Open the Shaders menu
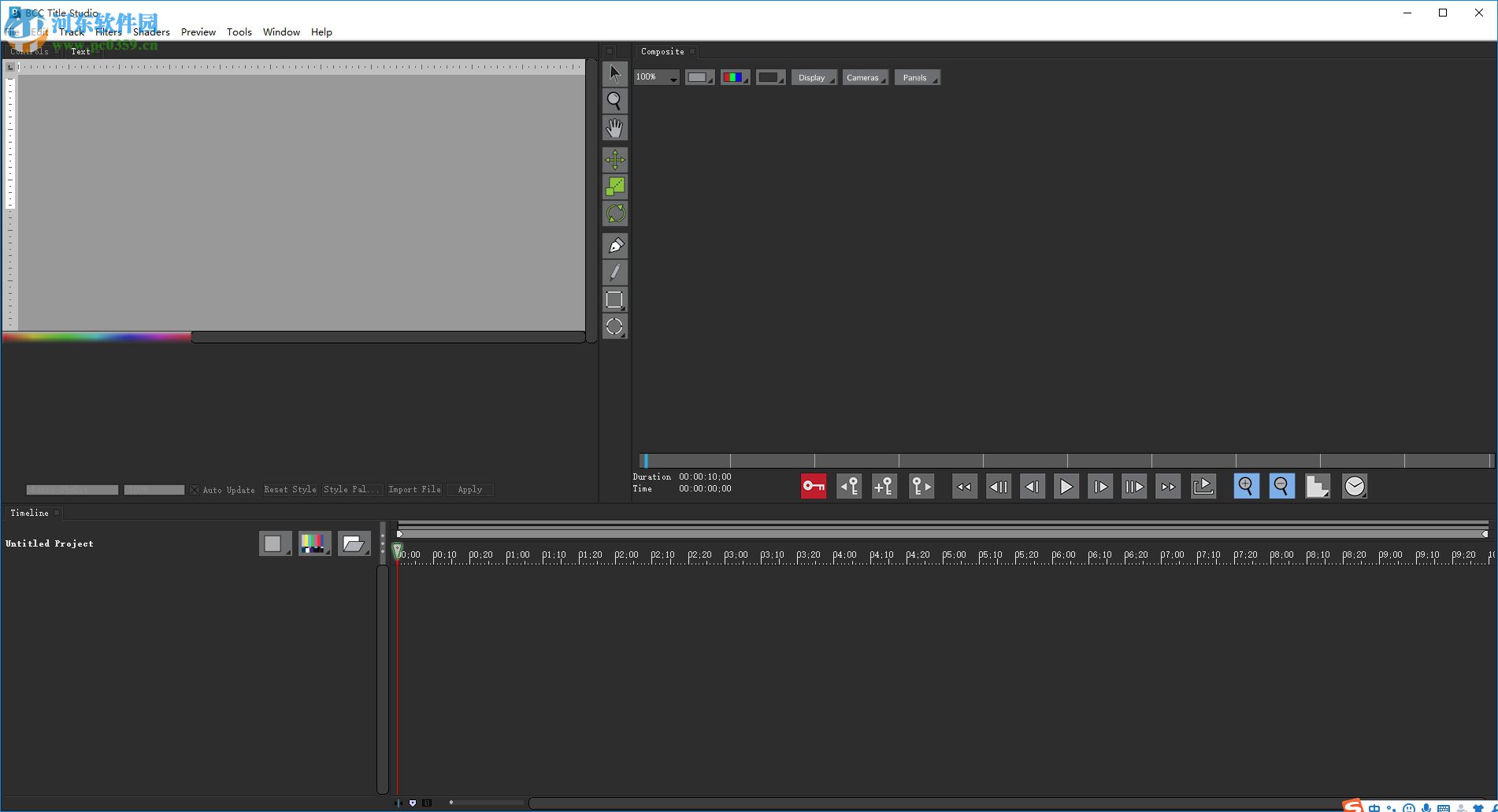 click(151, 32)
